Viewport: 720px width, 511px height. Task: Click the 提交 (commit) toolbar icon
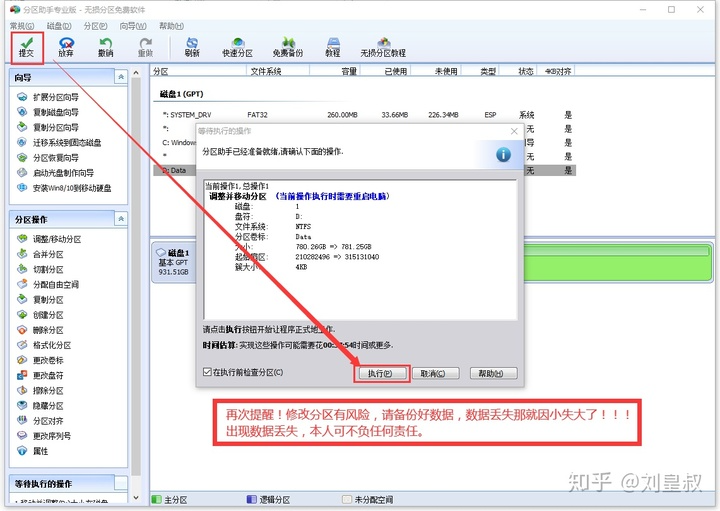tap(27, 47)
